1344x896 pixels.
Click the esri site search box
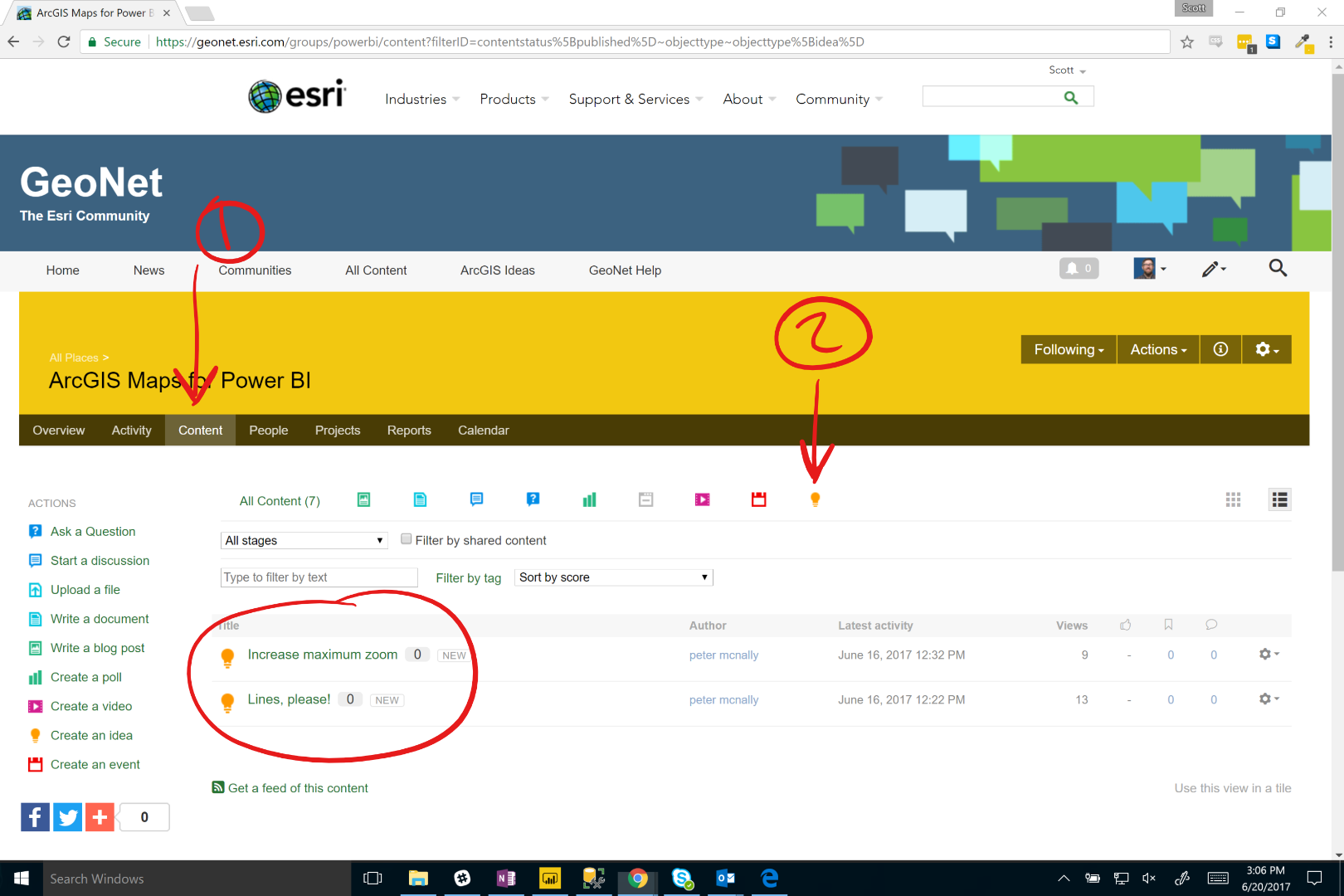(992, 98)
